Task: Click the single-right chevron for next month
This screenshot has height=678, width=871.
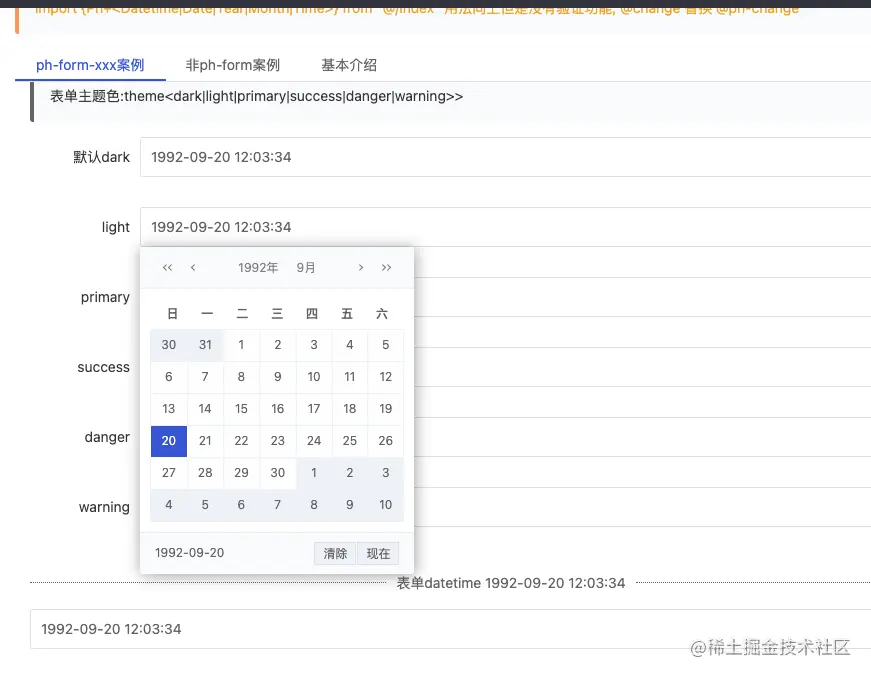Action: click(x=360, y=267)
